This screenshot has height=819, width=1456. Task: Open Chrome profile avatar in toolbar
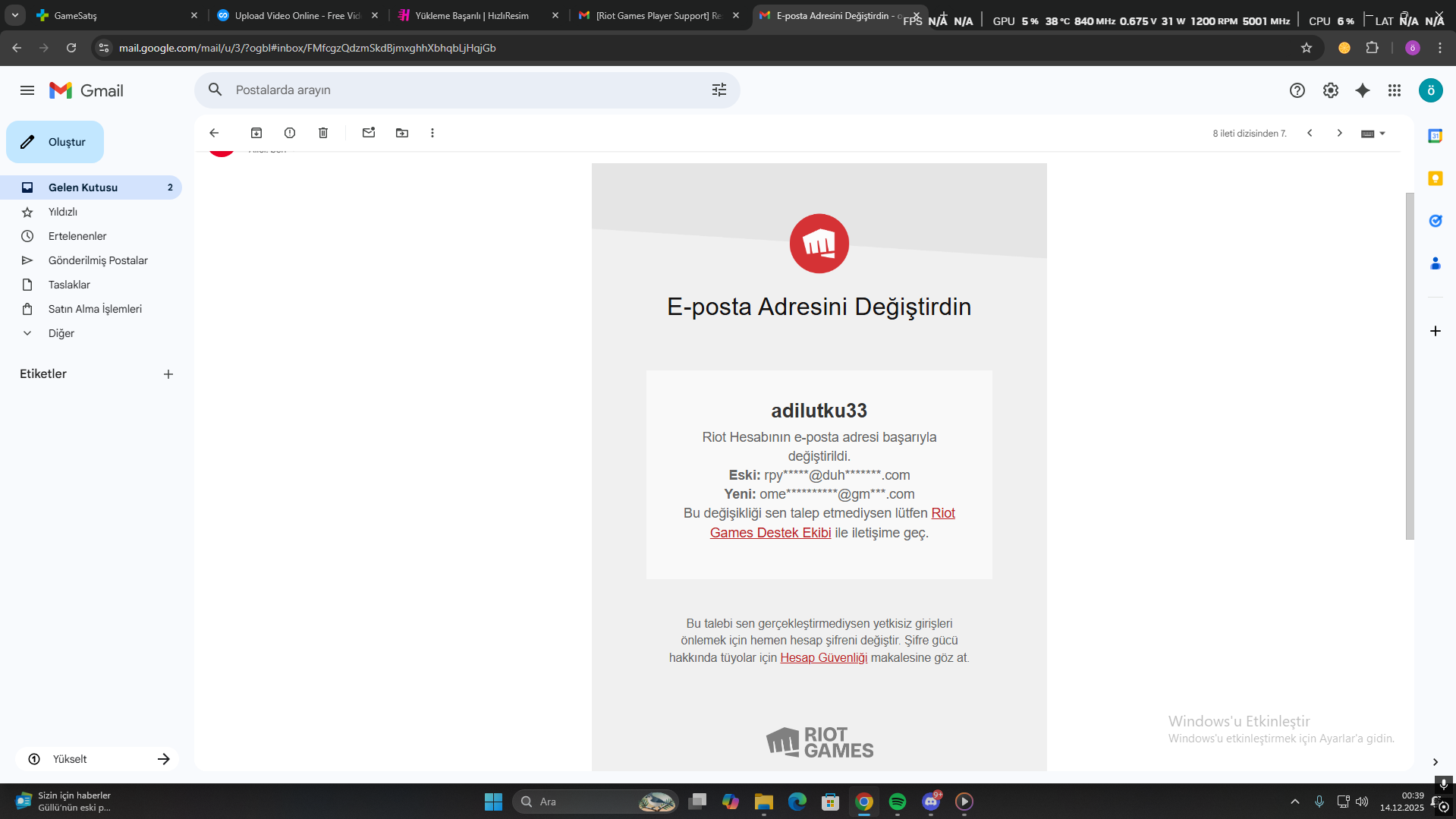(x=1413, y=48)
